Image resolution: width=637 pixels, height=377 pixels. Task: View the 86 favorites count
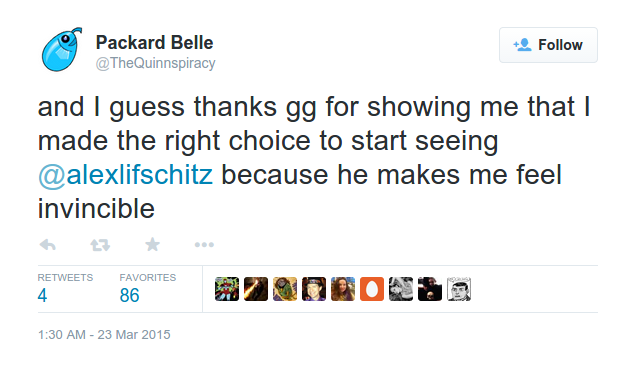pyautogui.click(x=129, y=295)
